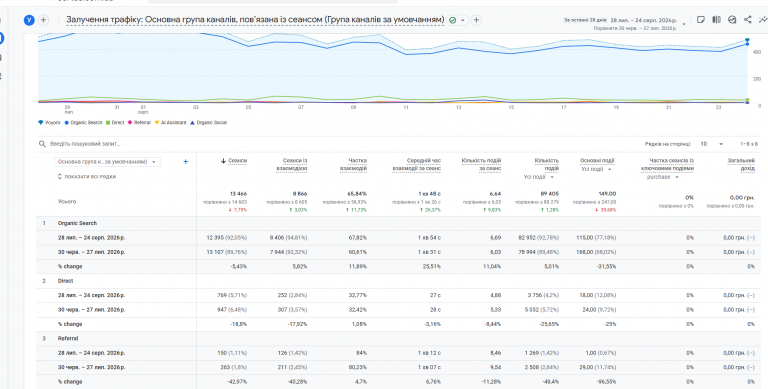The width and height of the screenshot is (768, 389).
Task: Select the Referral channel row header
Action: click(68, 339)
